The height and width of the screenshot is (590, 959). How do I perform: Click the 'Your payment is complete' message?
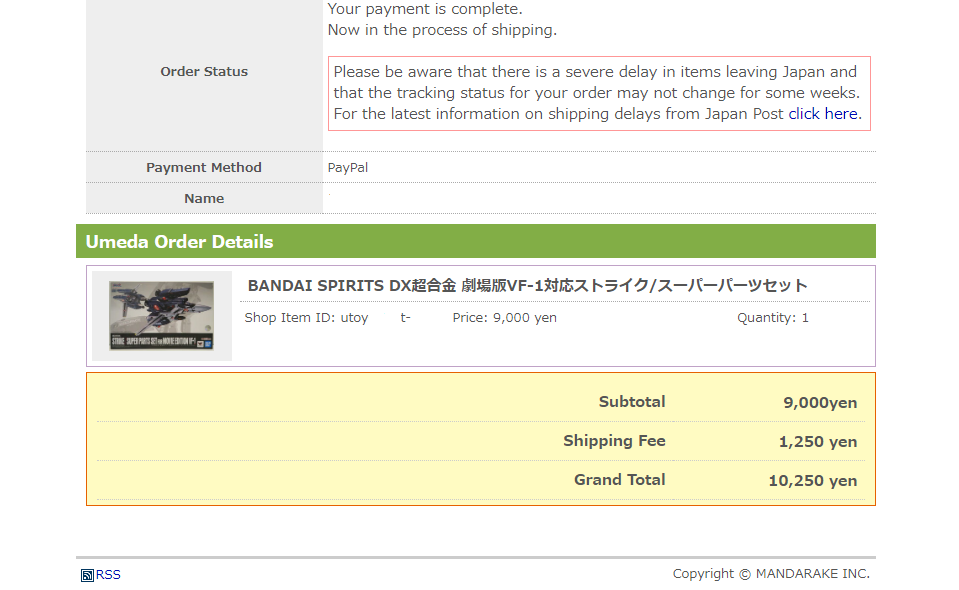point(425,9)
